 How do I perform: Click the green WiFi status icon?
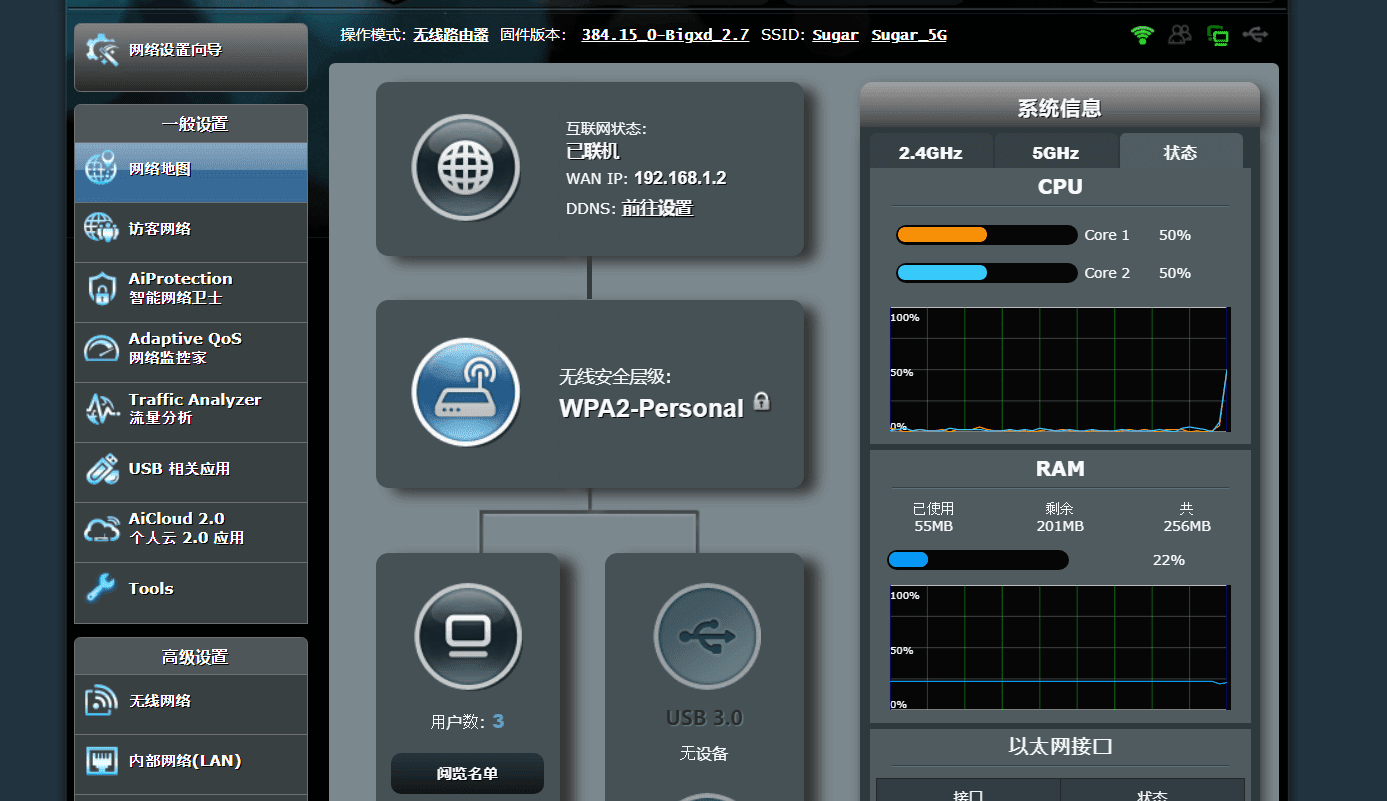tap(1142, 35)
